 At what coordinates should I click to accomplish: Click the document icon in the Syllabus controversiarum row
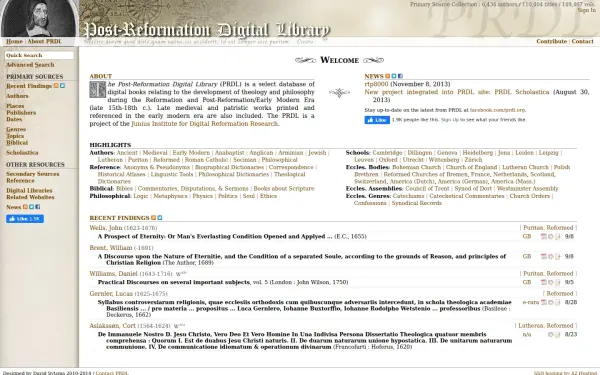pyautogui.click(x=558, y=302)
